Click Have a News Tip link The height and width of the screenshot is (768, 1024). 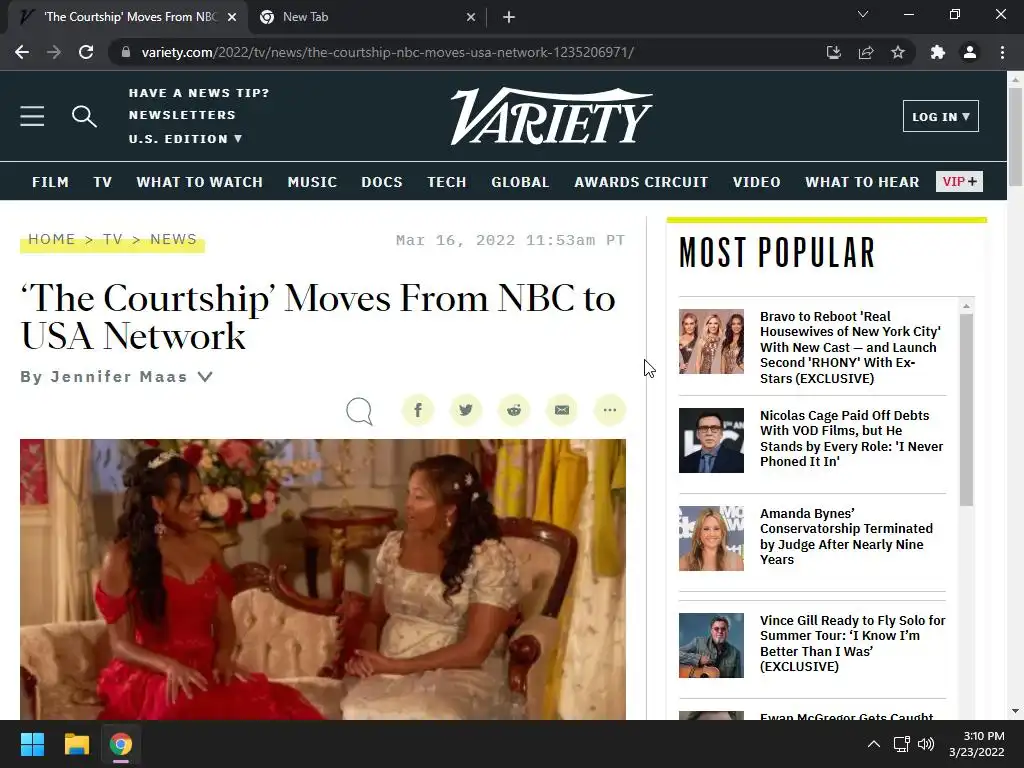199,93
